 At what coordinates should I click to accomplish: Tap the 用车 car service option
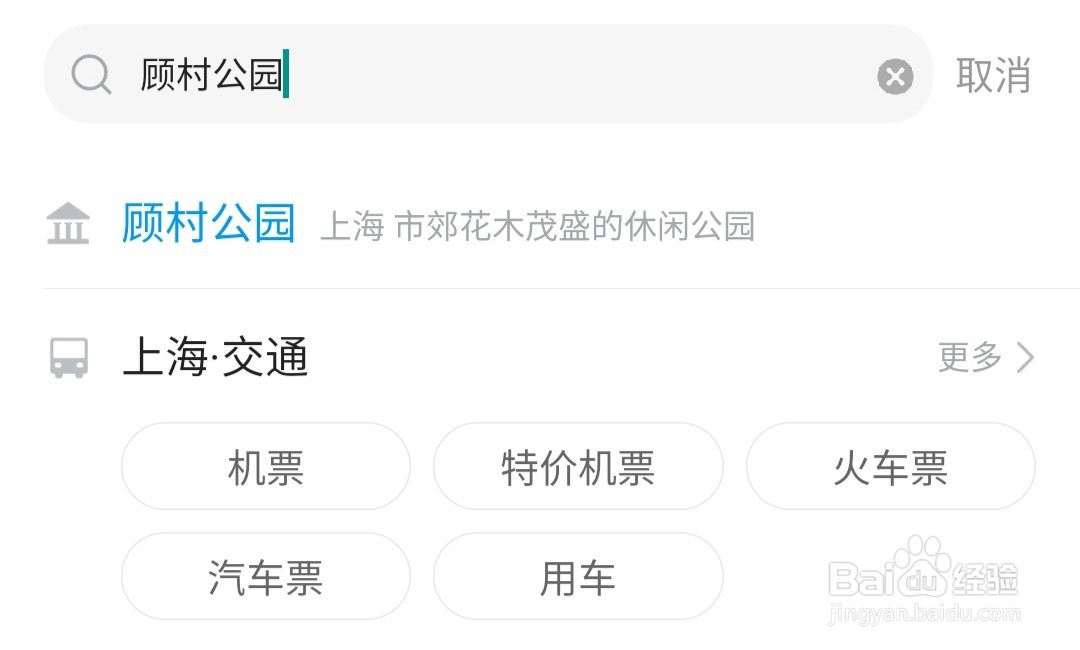coord(578,576)
